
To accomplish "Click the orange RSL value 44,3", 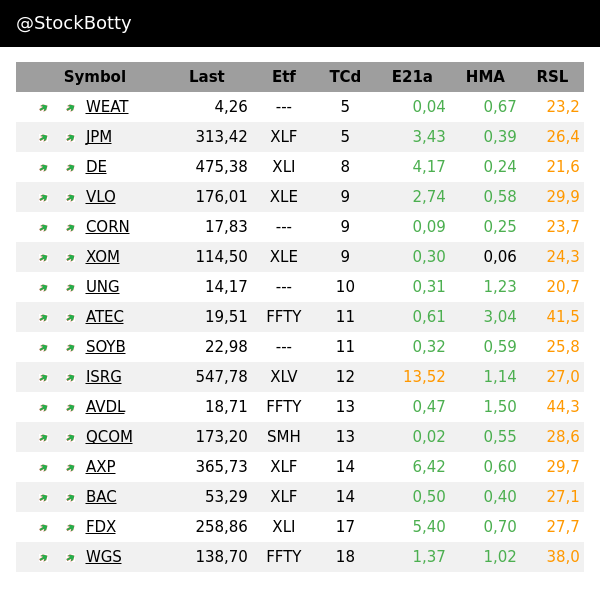I will (563, 407).
